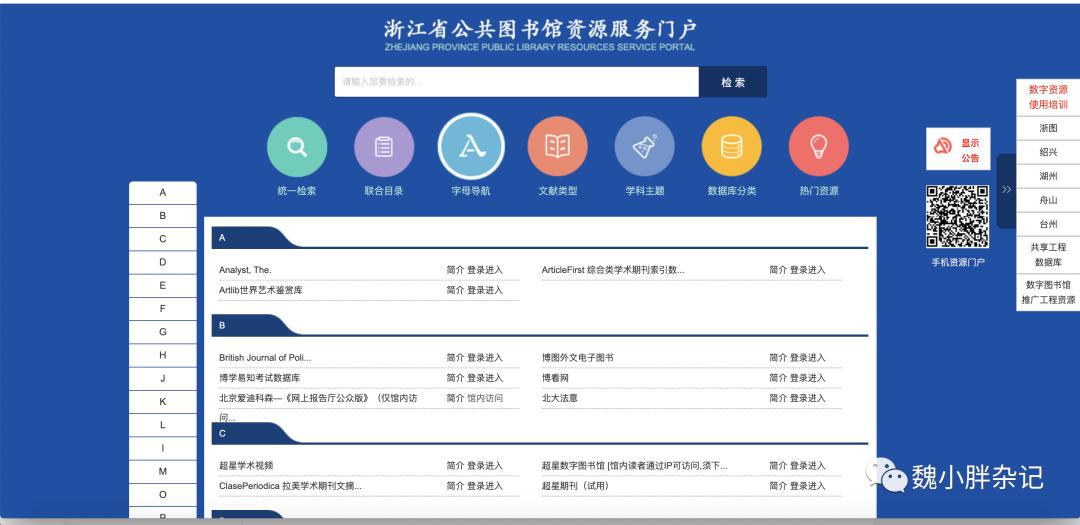Jump to letter O in the index

(x=163, y=495)
